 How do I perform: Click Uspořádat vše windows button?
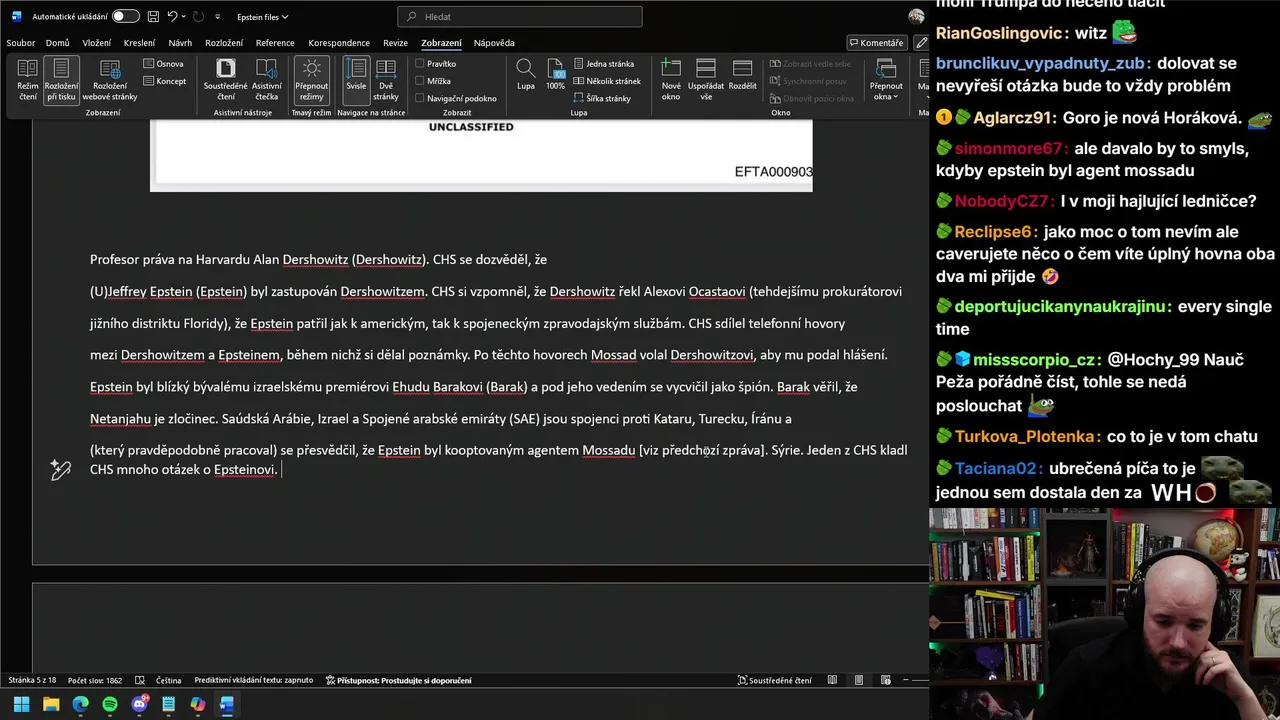(706, 80)
